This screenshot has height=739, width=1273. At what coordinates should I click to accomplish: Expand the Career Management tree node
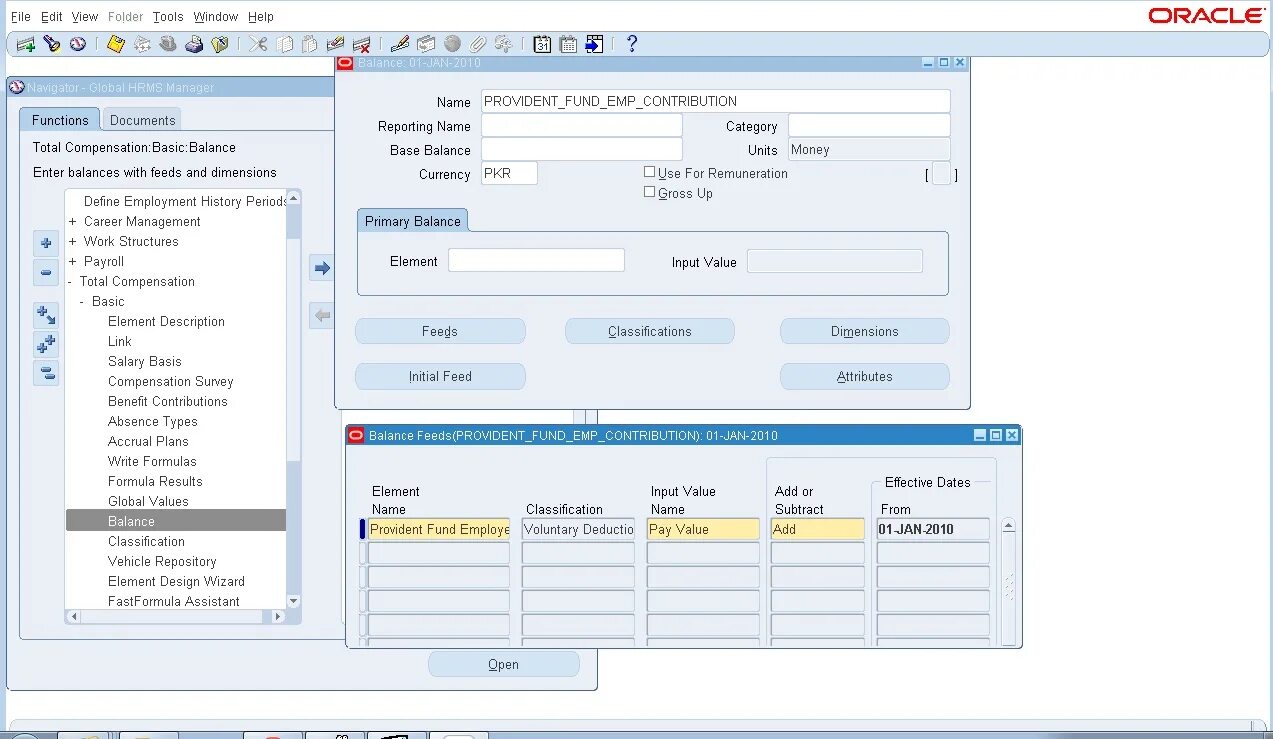[x=72, y=222]
